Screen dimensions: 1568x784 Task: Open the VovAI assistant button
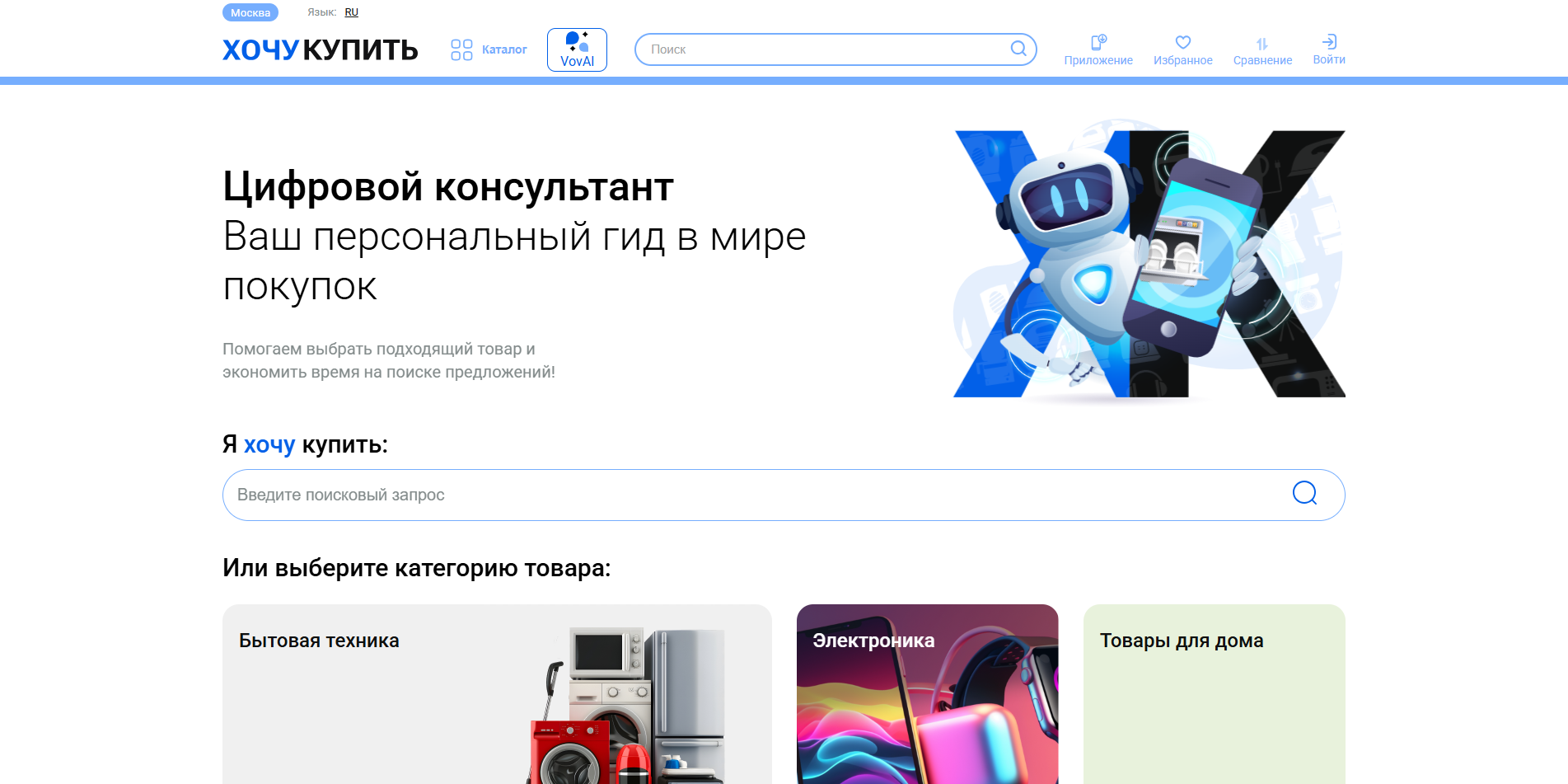click(x=577, y=49)
